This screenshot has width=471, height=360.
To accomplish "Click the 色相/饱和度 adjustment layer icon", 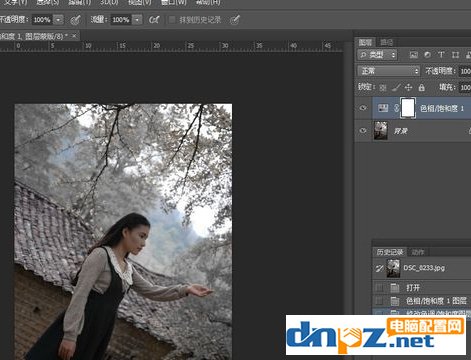I will [383, 108].
